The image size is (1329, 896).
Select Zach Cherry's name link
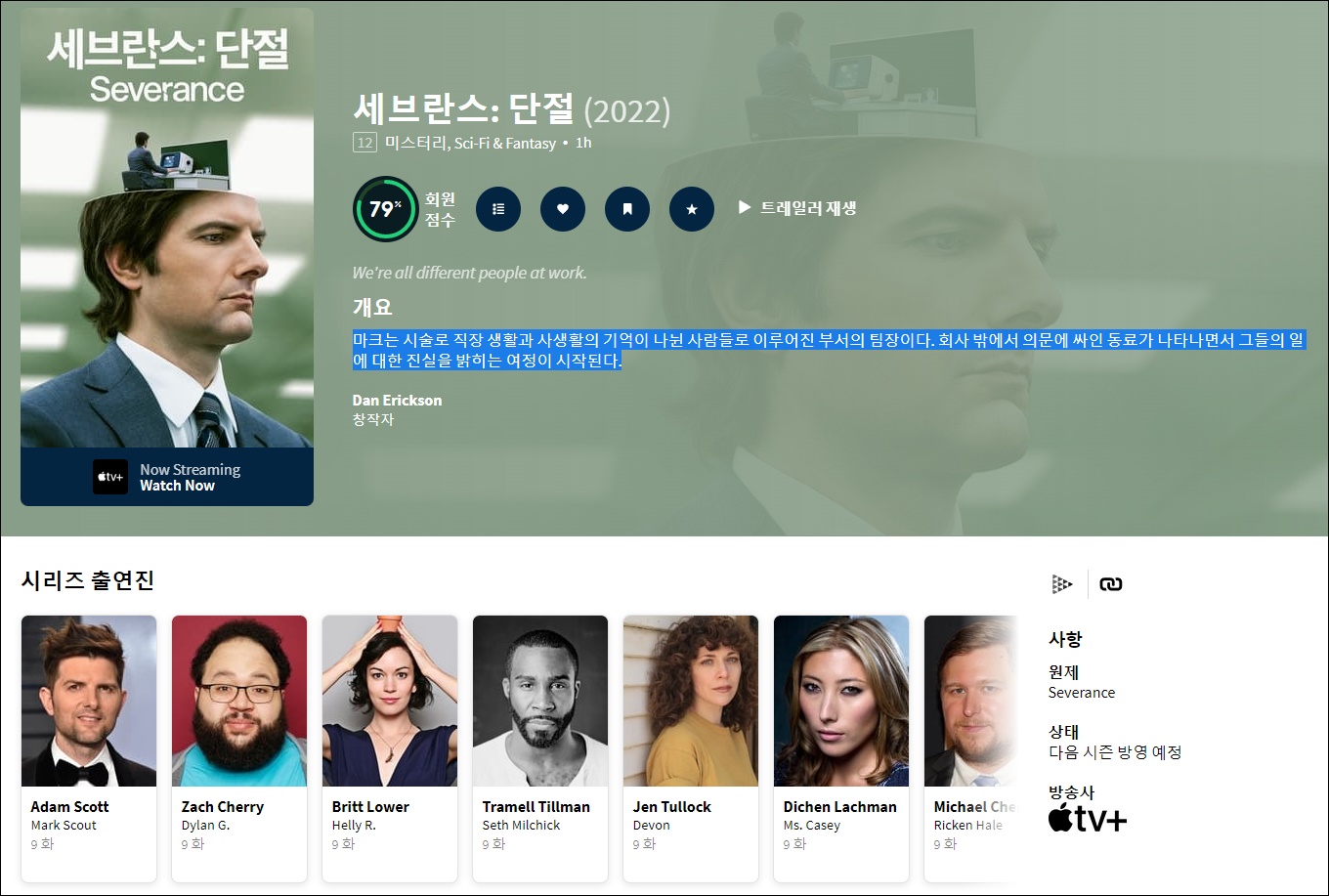[x=223, y=806]
